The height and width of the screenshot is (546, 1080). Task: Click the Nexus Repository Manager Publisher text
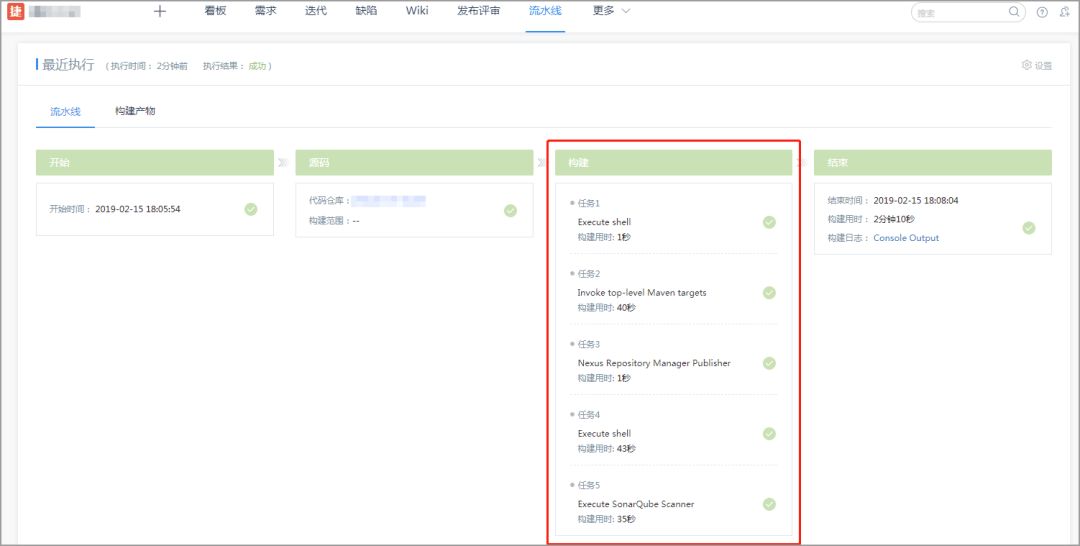(654, 363)
